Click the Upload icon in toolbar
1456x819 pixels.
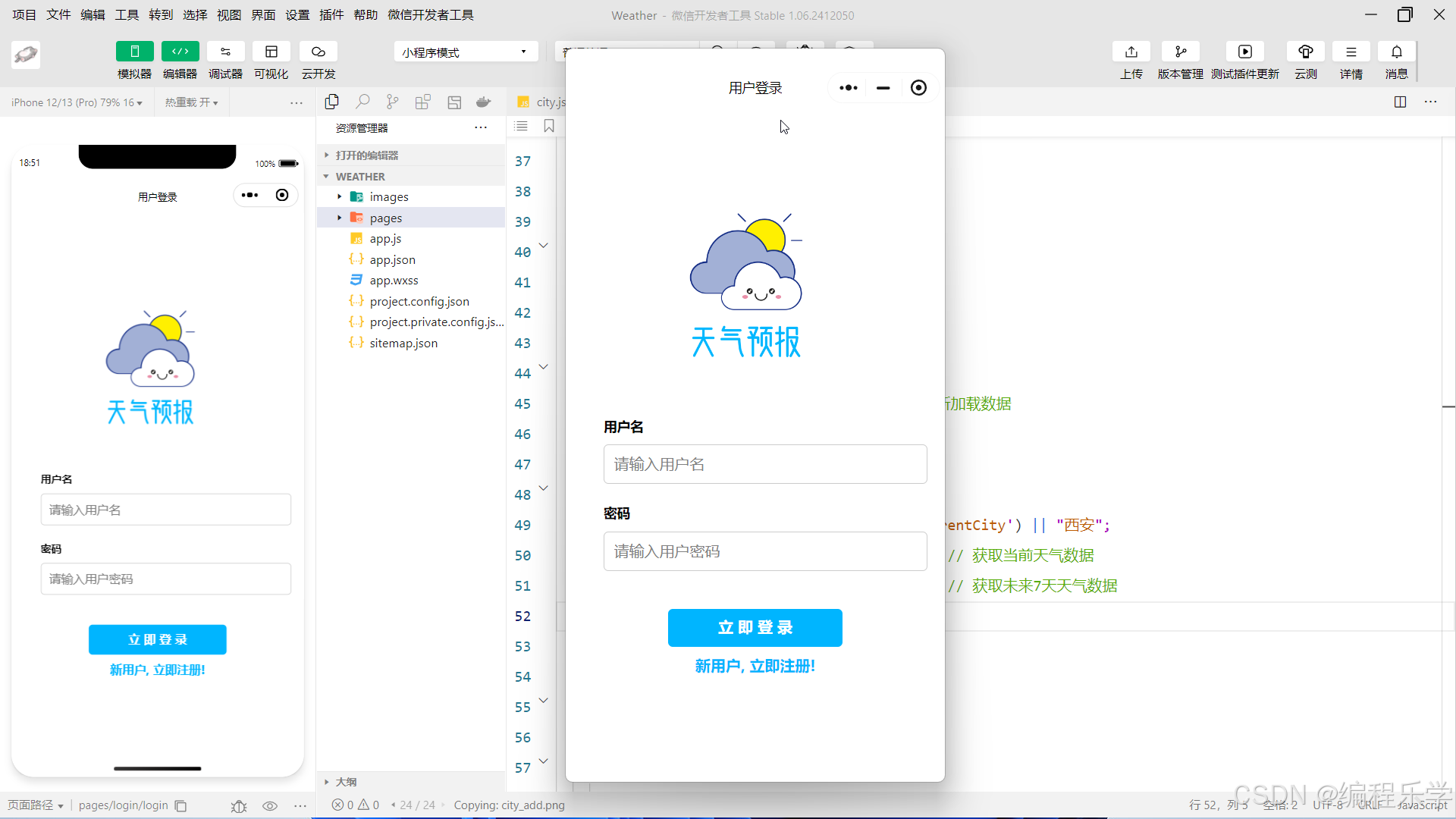coord(1131,52)
